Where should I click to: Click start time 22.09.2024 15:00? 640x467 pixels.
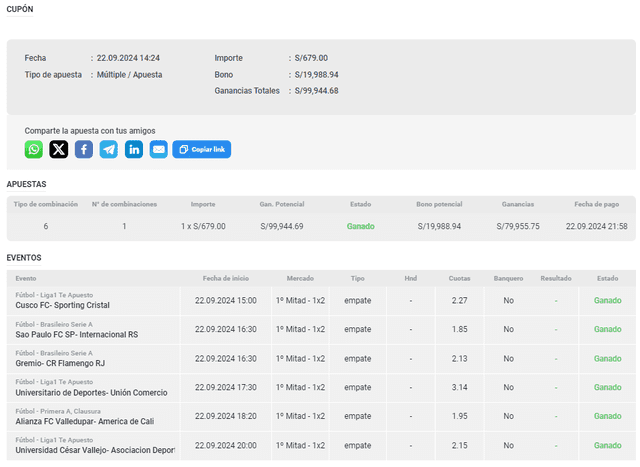pos(226,300)
